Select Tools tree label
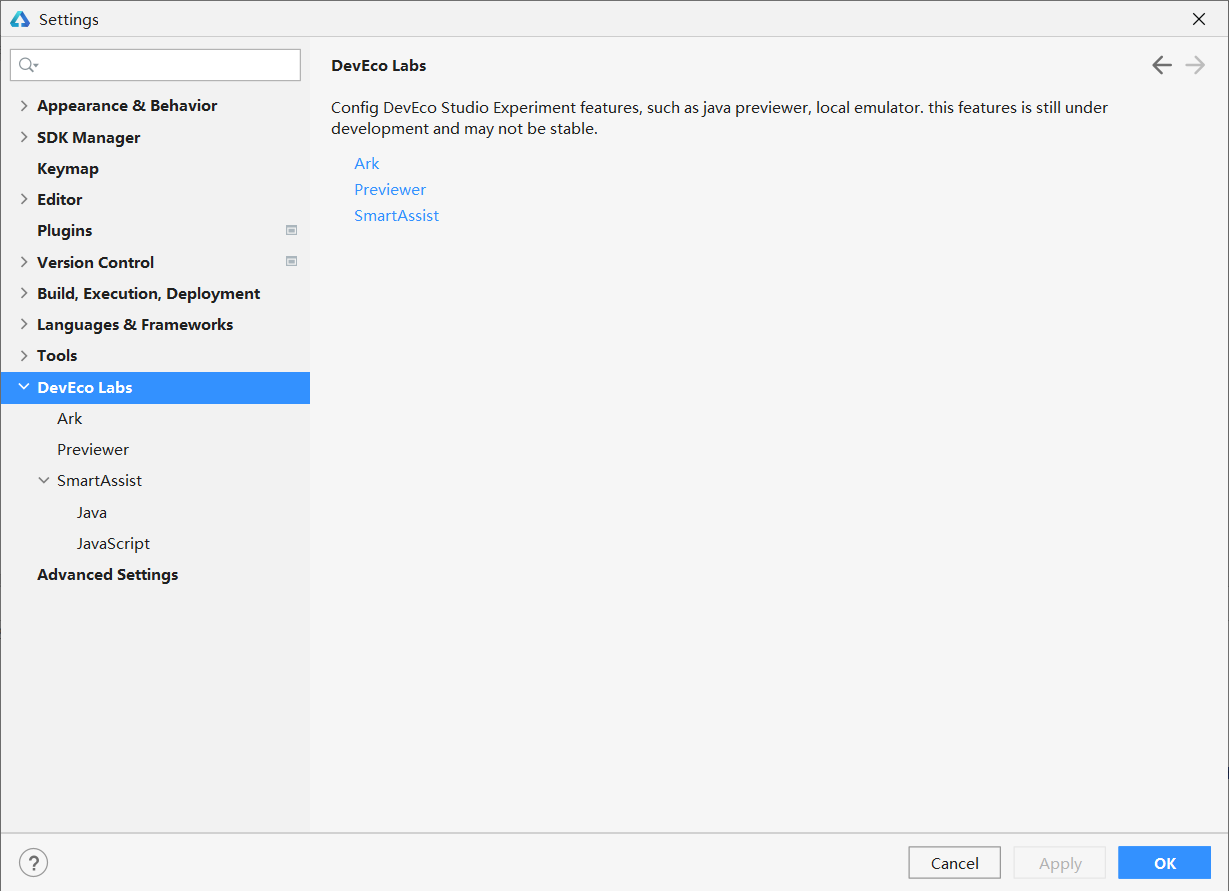This screenshot has width=1229, height=891. 57,356
